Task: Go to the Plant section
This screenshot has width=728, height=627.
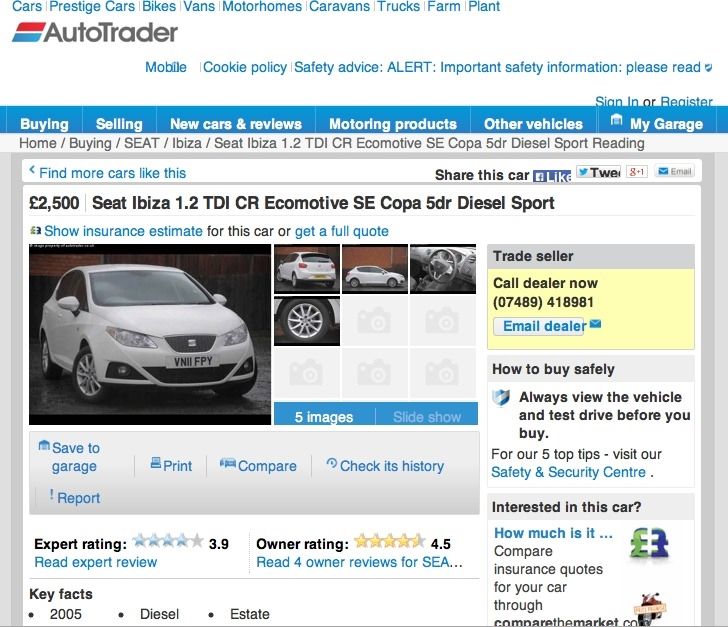Action: tap(484, 7)
